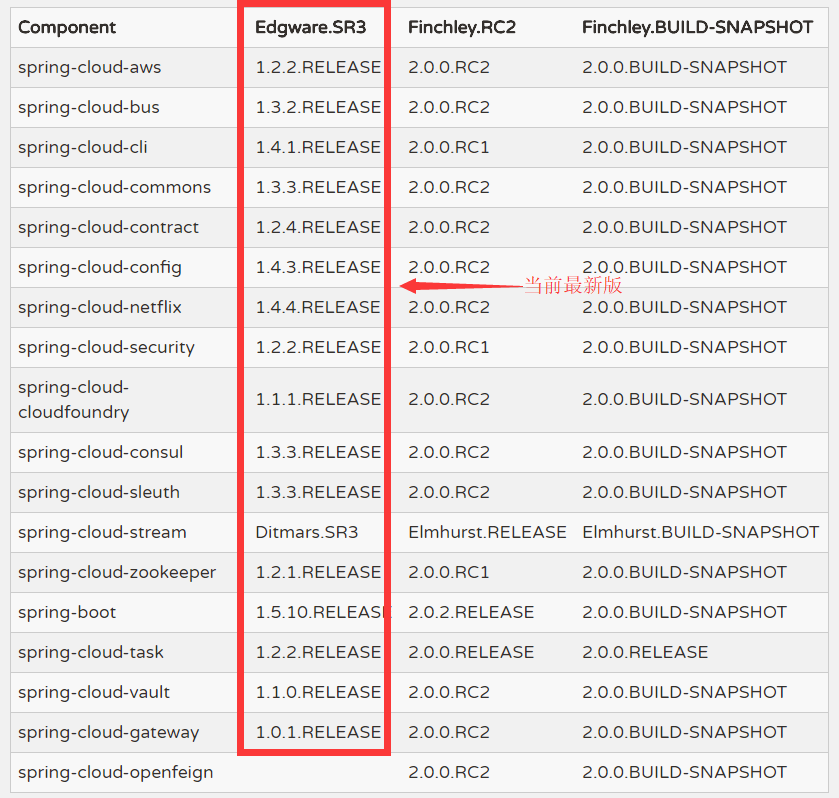Click the spring-cloud-stream component cell
The width and height of the screenshot is (839, 798).
click(x=102, y=533)
